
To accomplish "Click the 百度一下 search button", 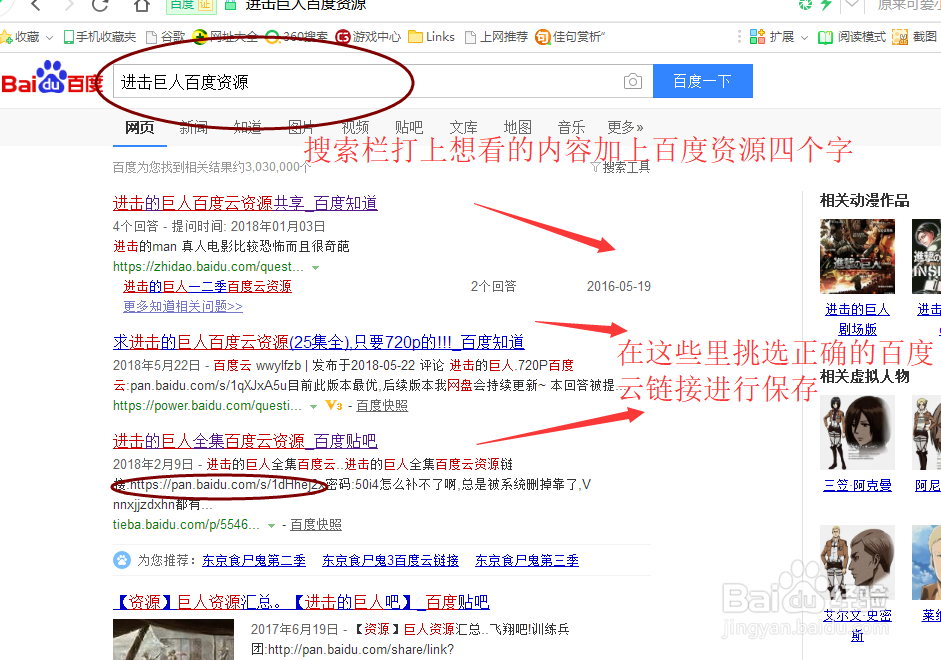I will 702,81.
